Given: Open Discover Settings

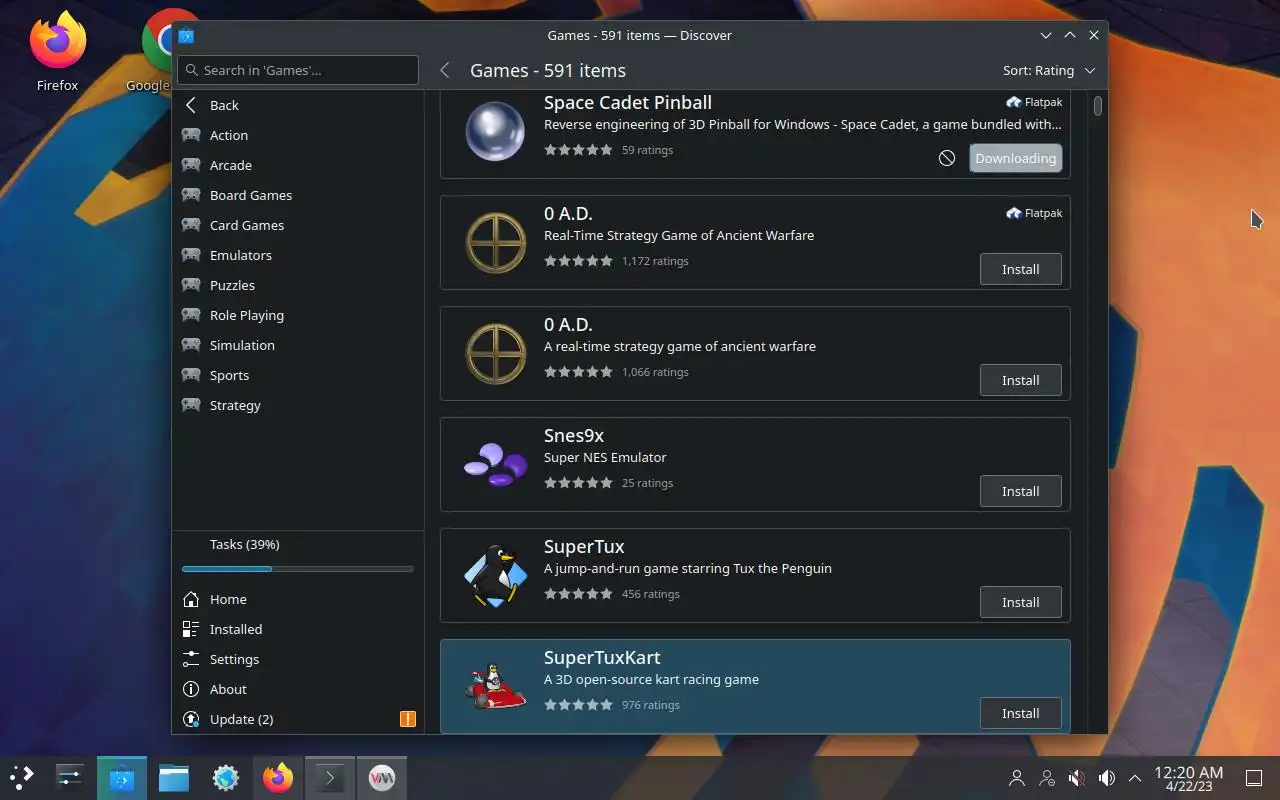Looking at the screenshot, I should [298, 659].
